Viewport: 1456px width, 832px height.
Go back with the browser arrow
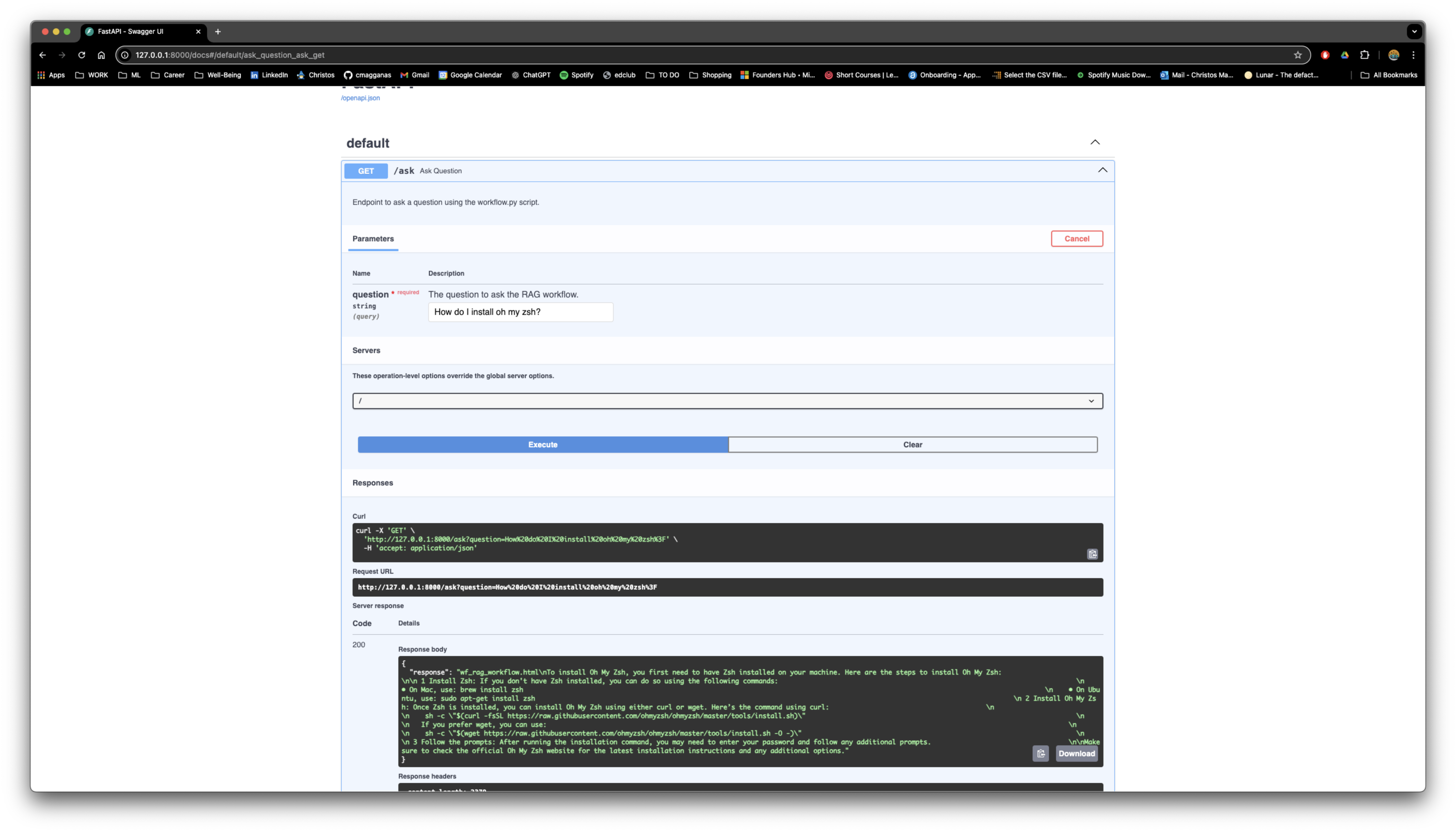pos(42,55)
